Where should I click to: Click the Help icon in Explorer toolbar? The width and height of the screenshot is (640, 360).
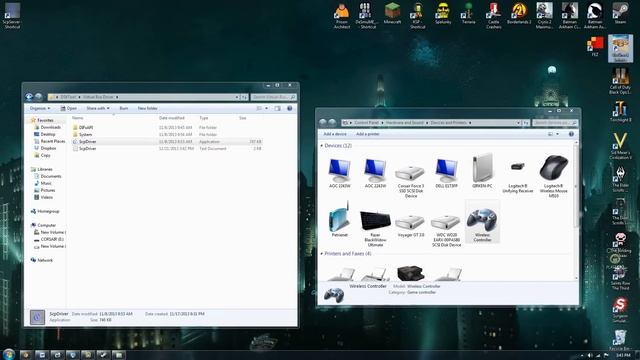(289, 108)
